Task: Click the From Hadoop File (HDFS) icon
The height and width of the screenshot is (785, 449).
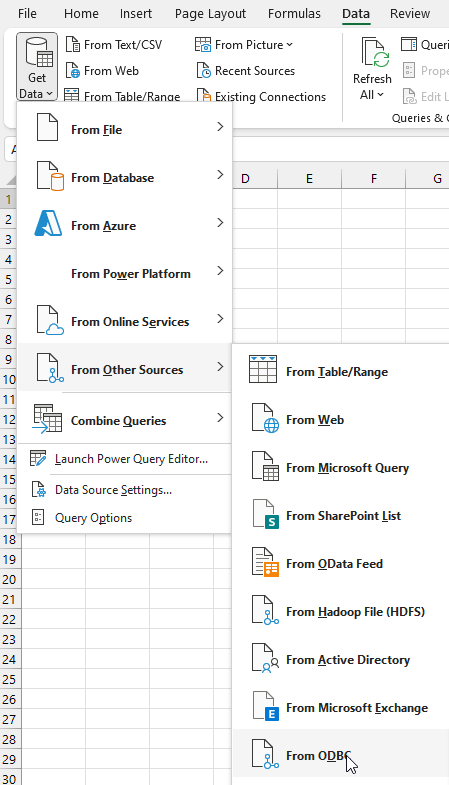Action: [x=265, y=610]
